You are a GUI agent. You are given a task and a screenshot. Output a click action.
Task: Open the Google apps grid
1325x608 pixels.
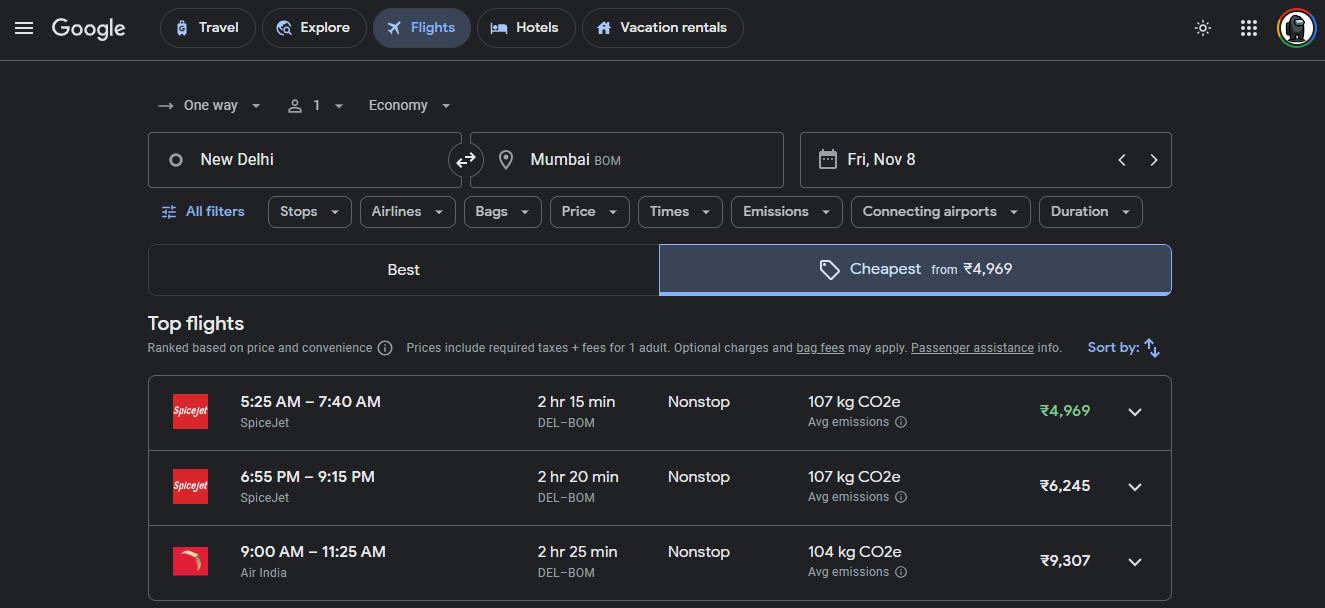[x=1248, y=28]
